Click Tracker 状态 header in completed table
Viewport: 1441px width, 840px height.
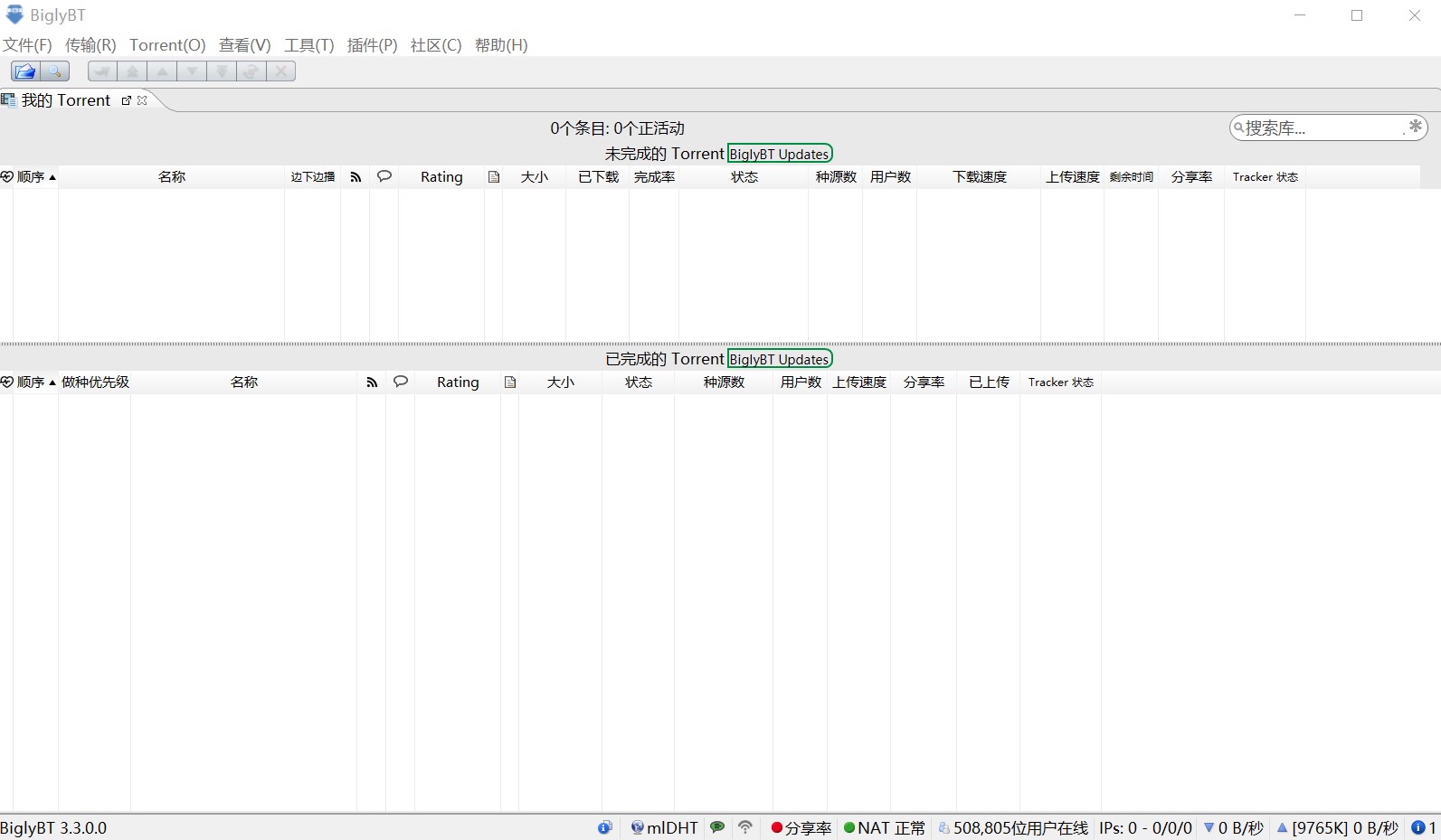(1061, 382)
